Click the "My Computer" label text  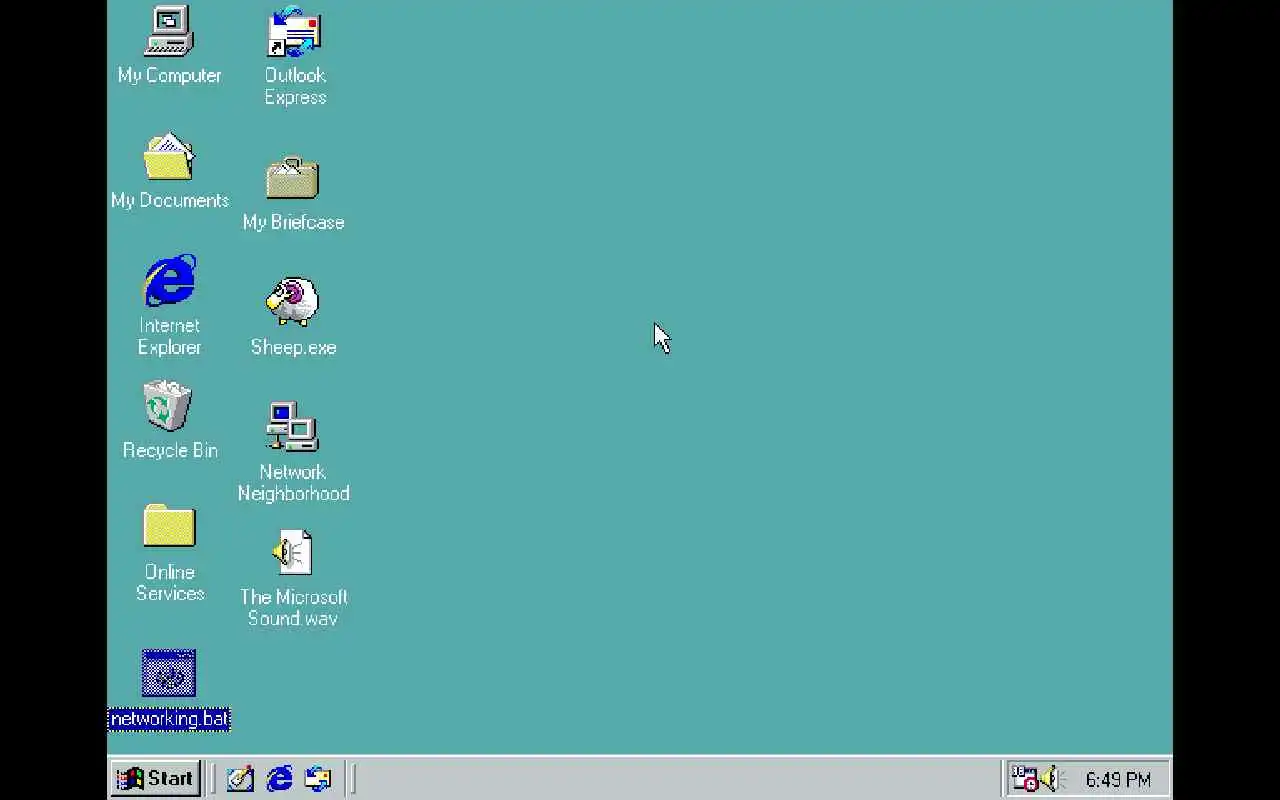click(x=169, y=75)
